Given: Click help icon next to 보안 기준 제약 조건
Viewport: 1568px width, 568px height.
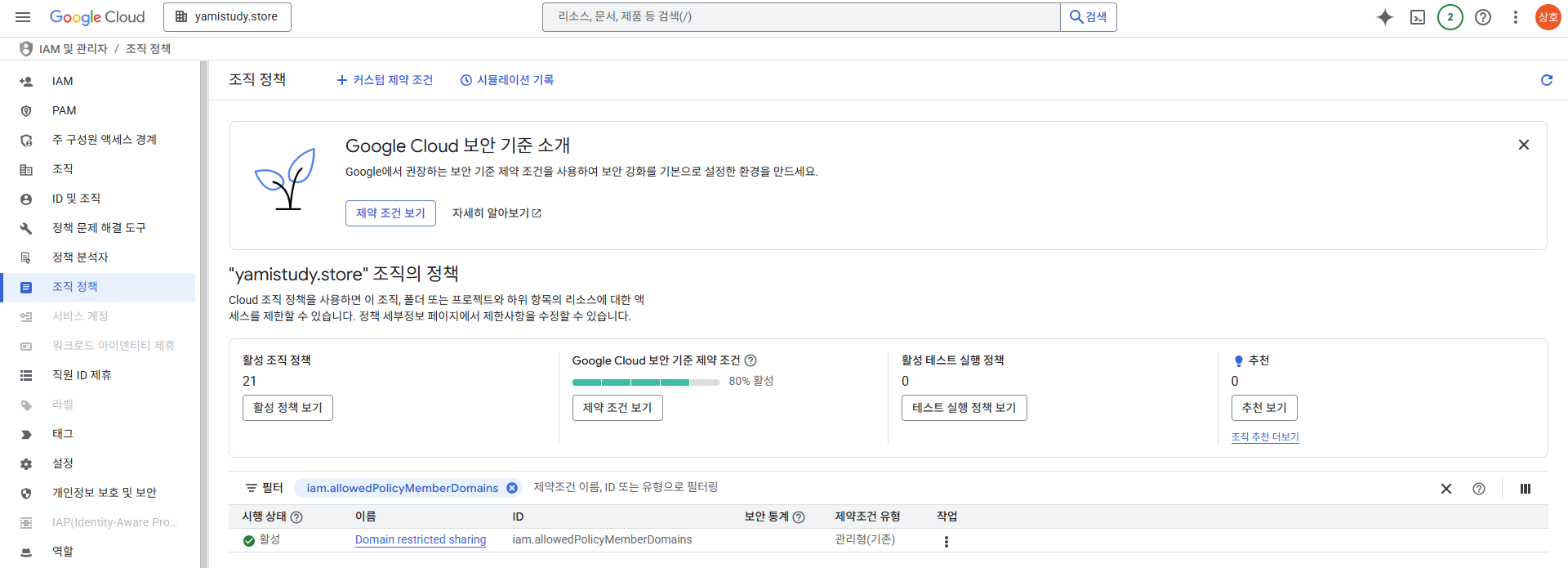Looking at the screenshot, I should [751, 360].
